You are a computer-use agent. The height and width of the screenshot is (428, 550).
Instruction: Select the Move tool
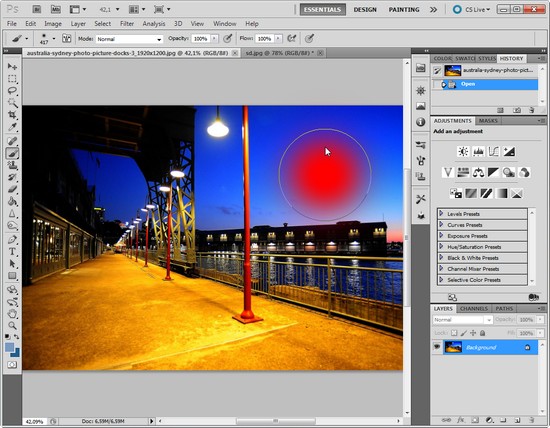(x=12, y=66)
